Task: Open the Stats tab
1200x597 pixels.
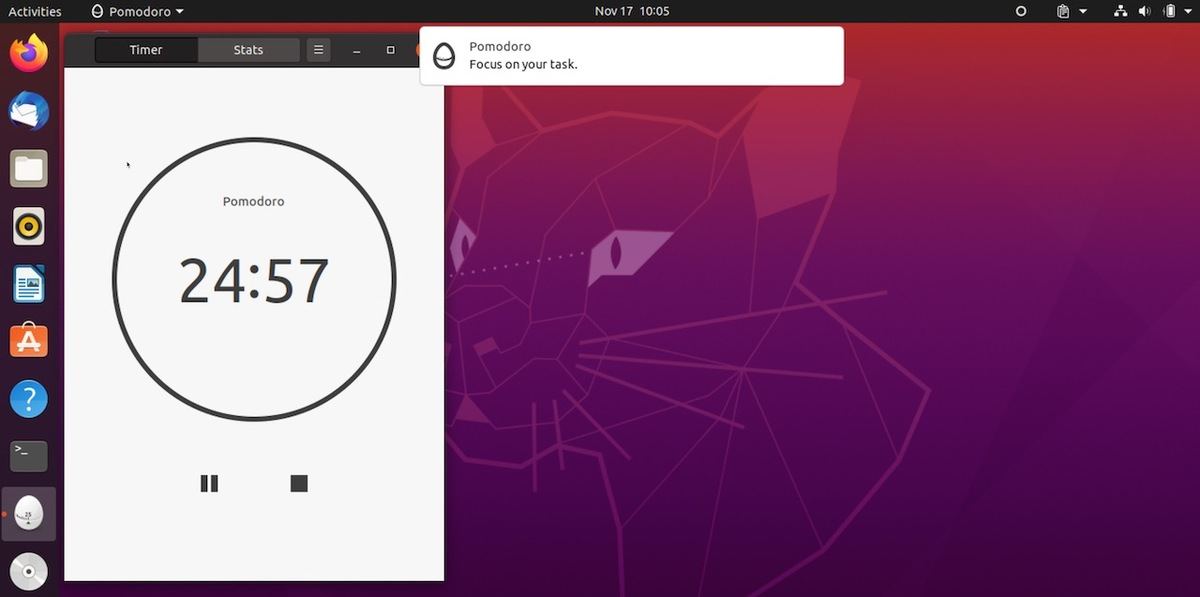Action: coord(249,50)
